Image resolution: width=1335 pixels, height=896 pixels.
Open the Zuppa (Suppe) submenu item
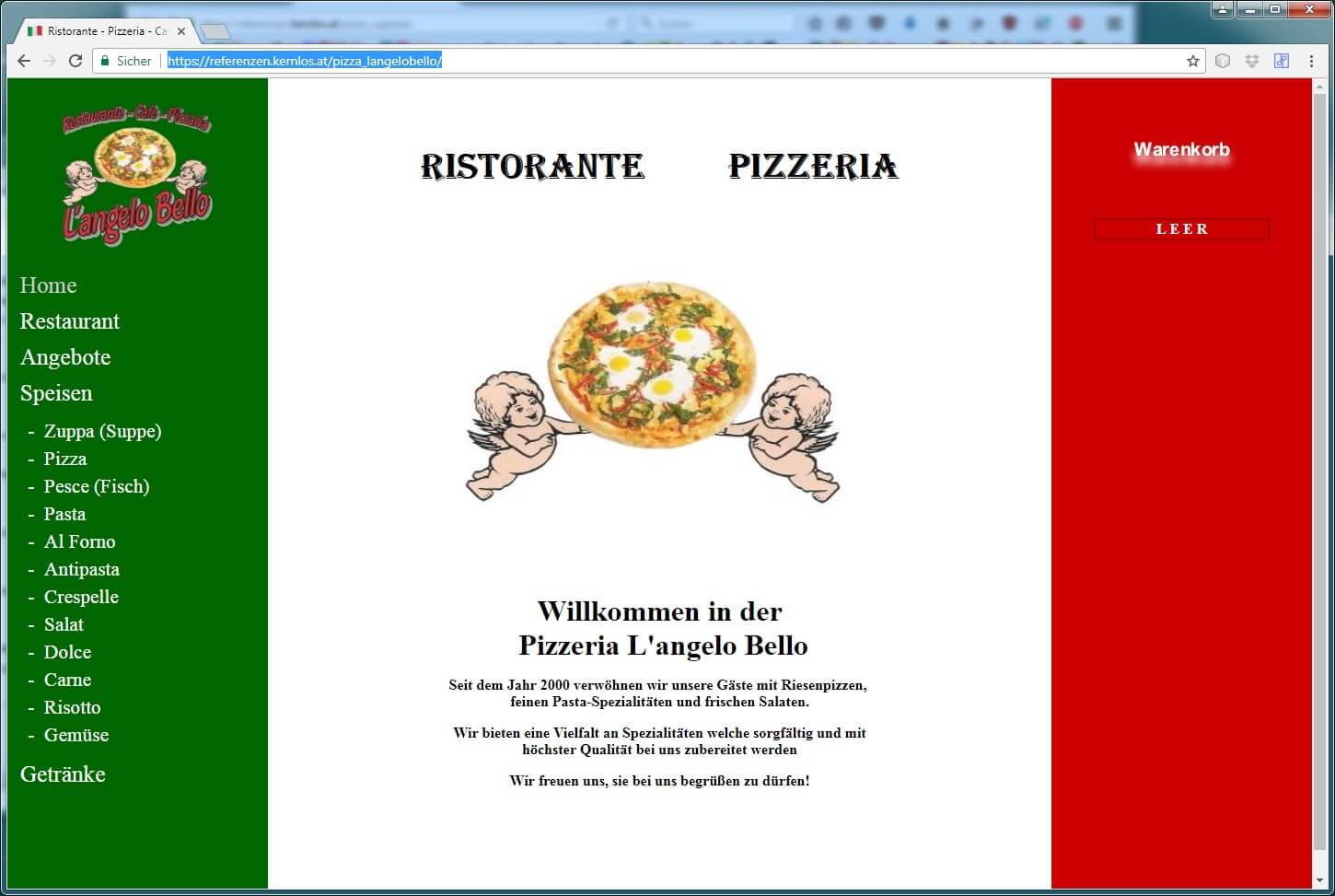(x=102, y=431)
